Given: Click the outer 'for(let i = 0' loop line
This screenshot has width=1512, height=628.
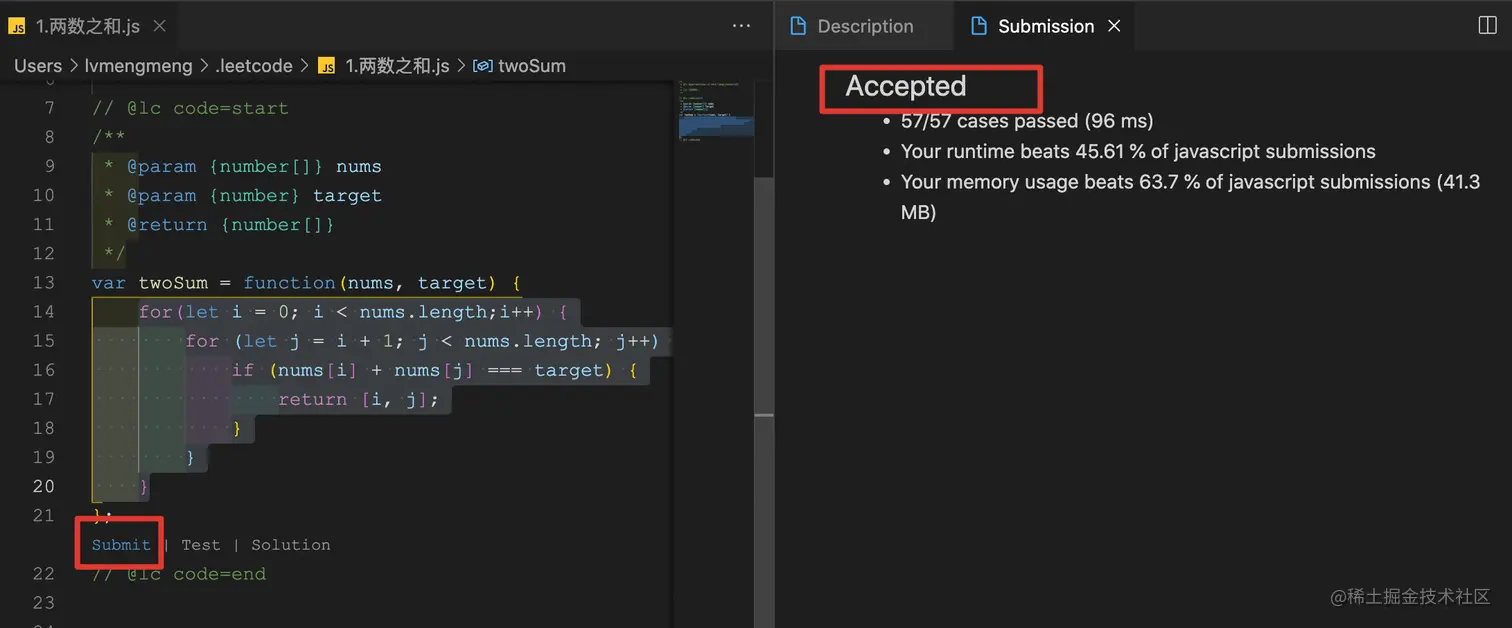Looking at the screenshot, I should pyautogui.click(x=353, y=312).
